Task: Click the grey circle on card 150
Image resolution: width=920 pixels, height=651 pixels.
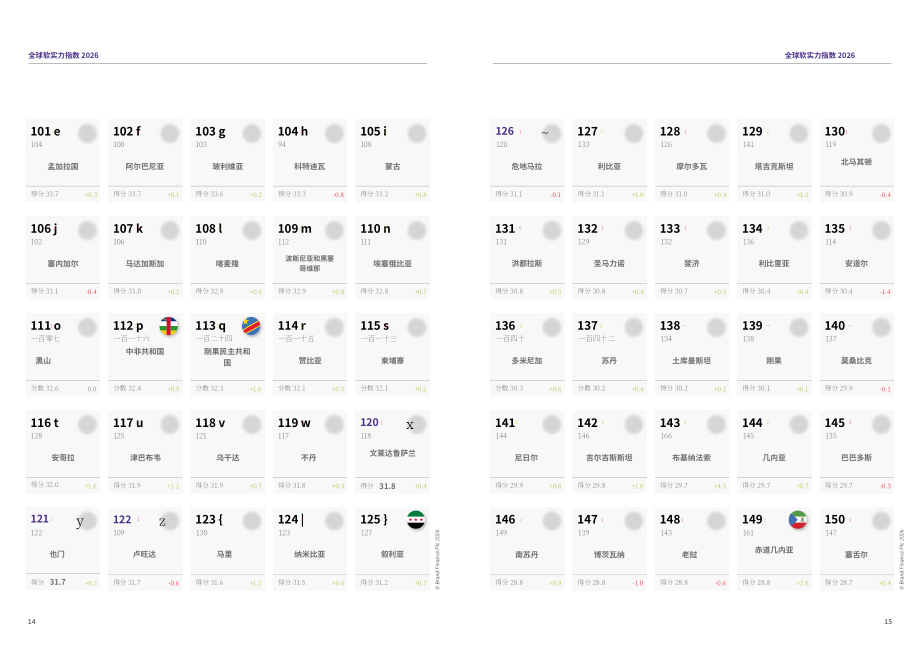Action: click(x=881, y=521)
